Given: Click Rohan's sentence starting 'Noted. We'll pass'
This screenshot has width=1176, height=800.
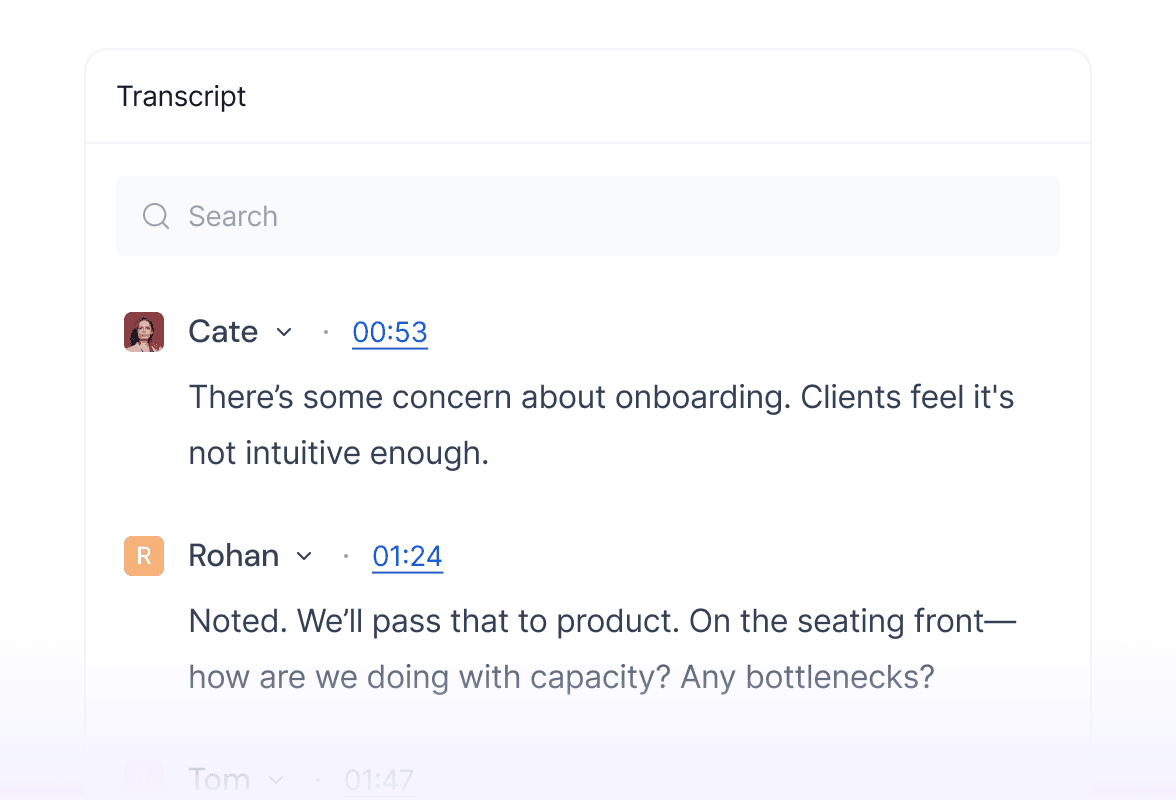Looking at the screenshot, I should [600, 649].
